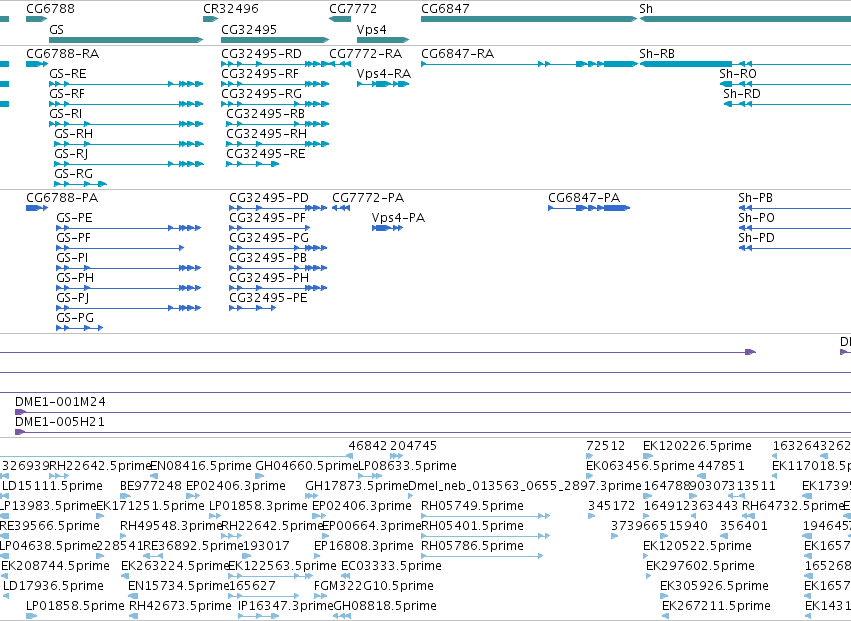This screenshot has width=851, height=621.
Task: Click the Sh gene label
Action: pos(646,9)
